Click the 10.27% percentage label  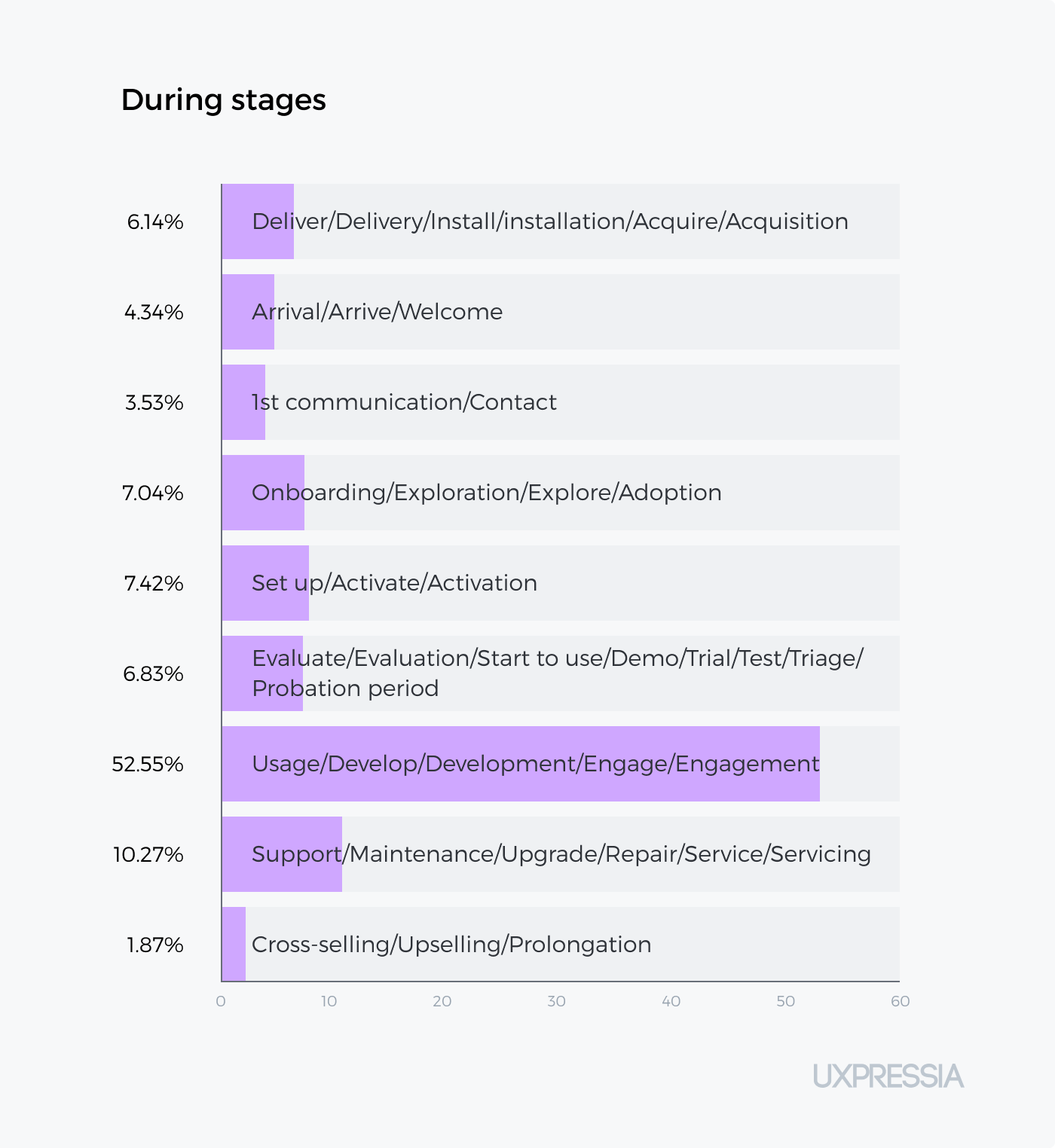point(148,855)
